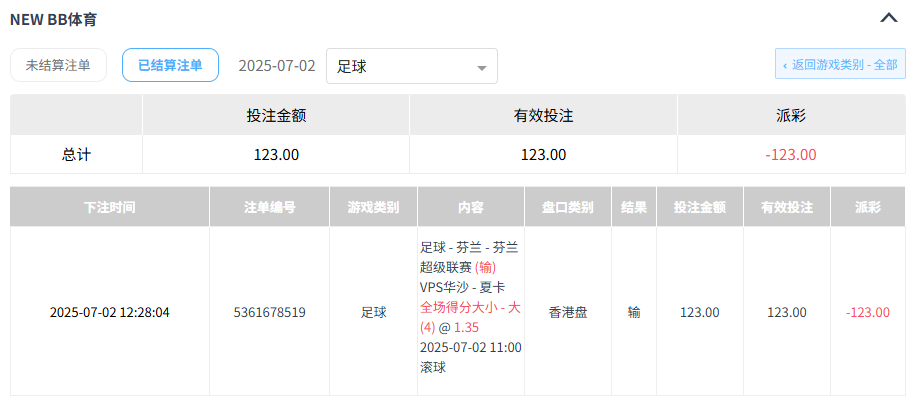Click the total 派彩 value -123.00 in the summary
Screen dimensions: 924x407
[790, 155]
